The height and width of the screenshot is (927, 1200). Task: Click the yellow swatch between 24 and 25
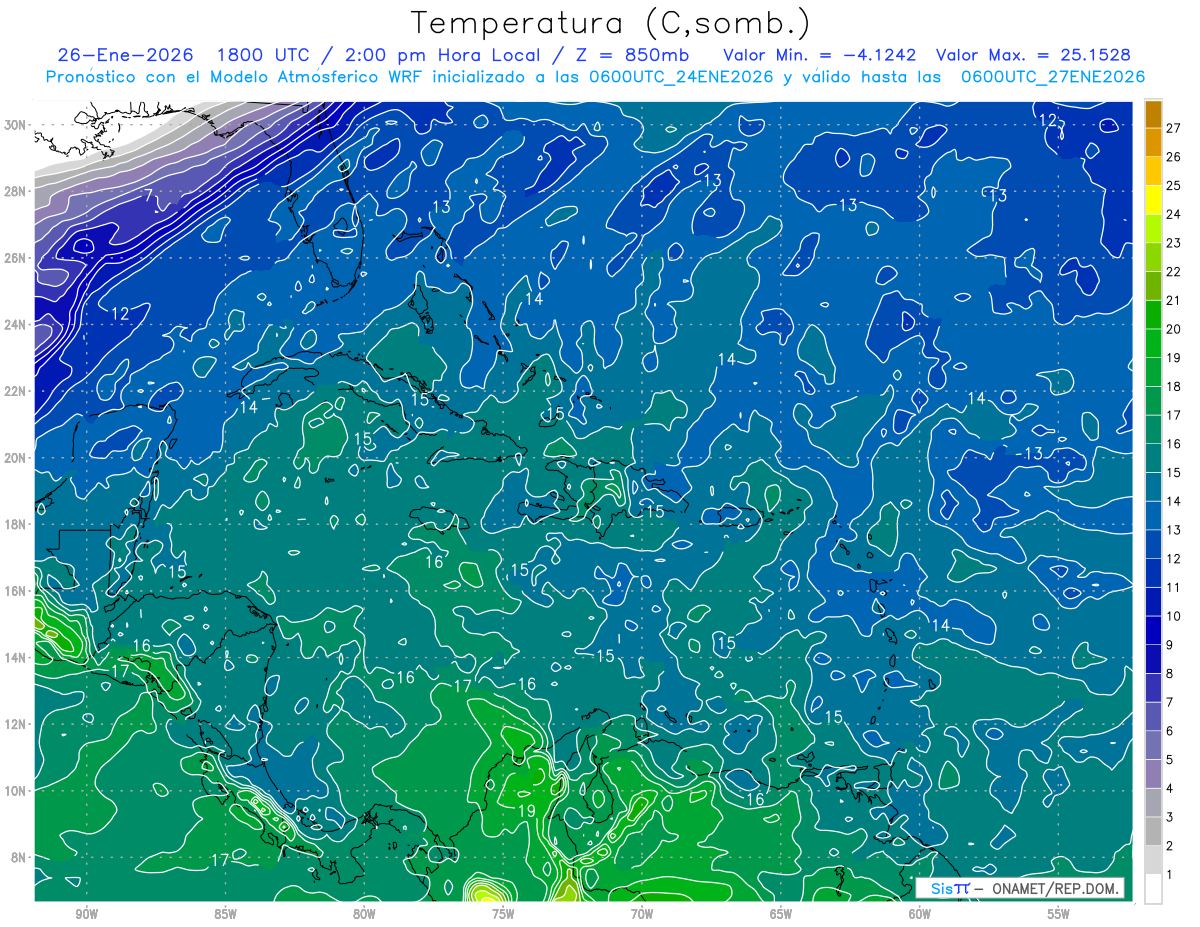pos(1153,199)
